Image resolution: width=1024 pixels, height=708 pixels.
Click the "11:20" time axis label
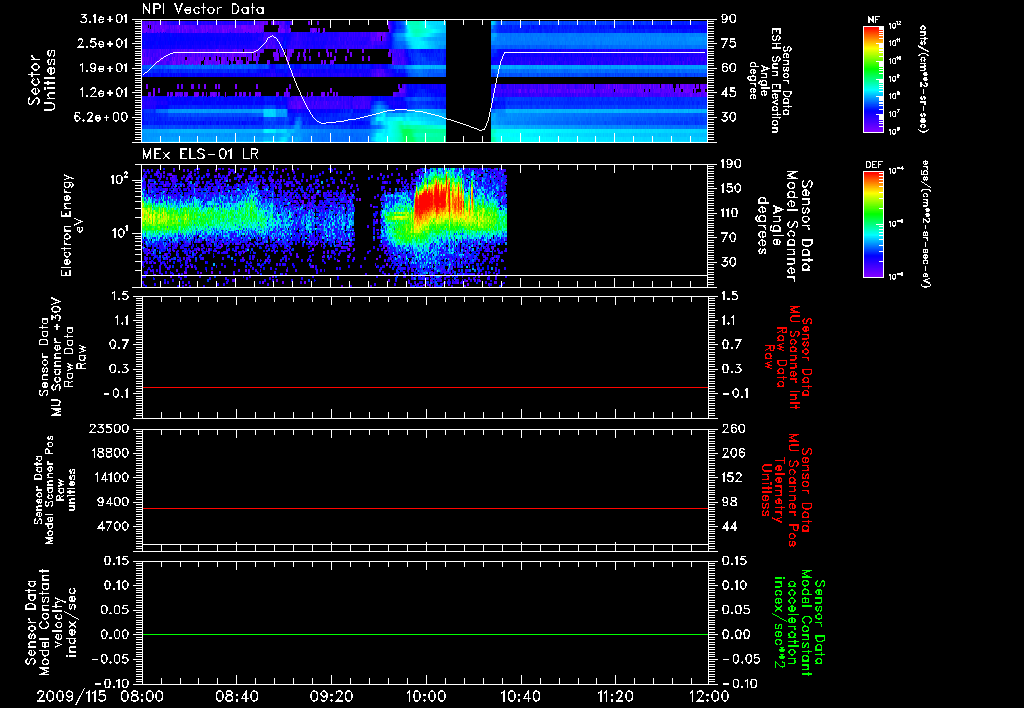point(614,696)
